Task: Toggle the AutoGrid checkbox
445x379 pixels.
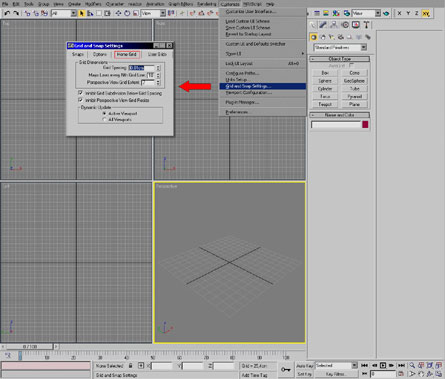Action: [351, 65]
